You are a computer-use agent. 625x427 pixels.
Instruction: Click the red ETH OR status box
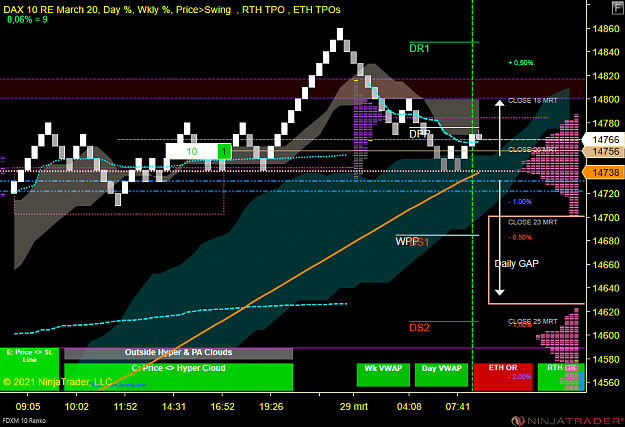pyautogui.click(x=503, y=376)
